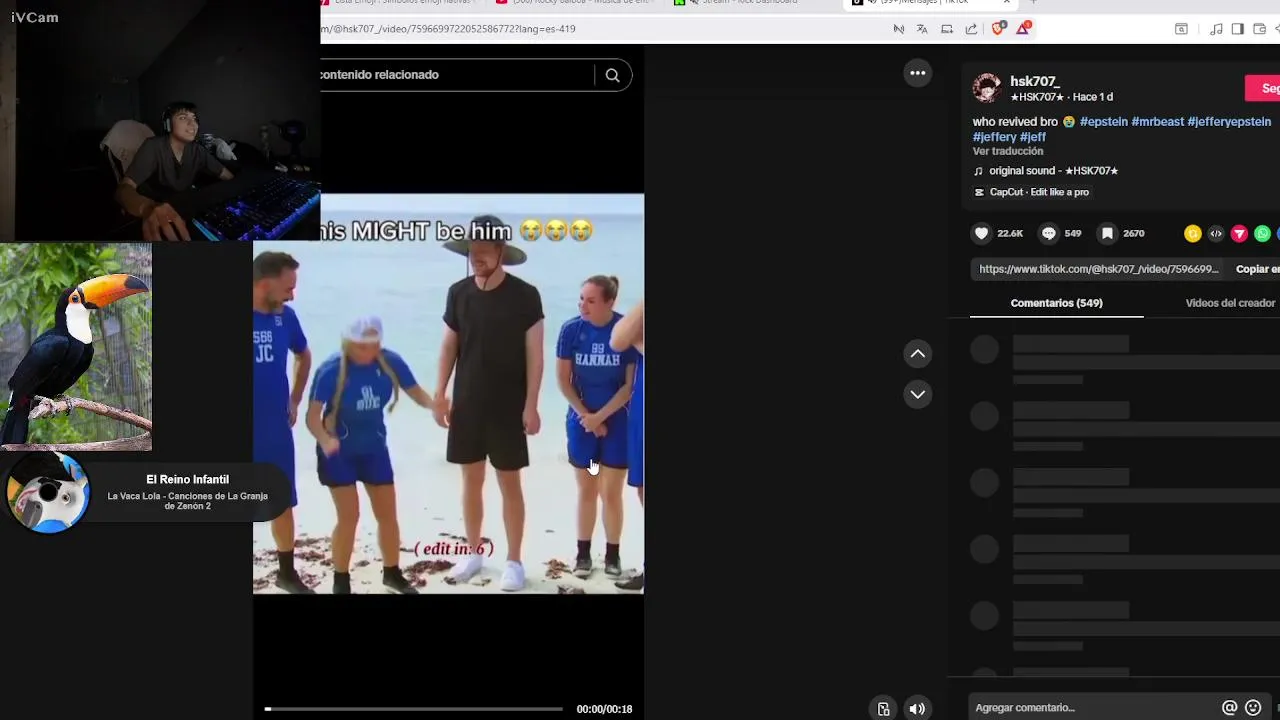The image size is (1280, 720).
Task: Toggle the video mute speaker icon
Action: click(x=917, y=709)
